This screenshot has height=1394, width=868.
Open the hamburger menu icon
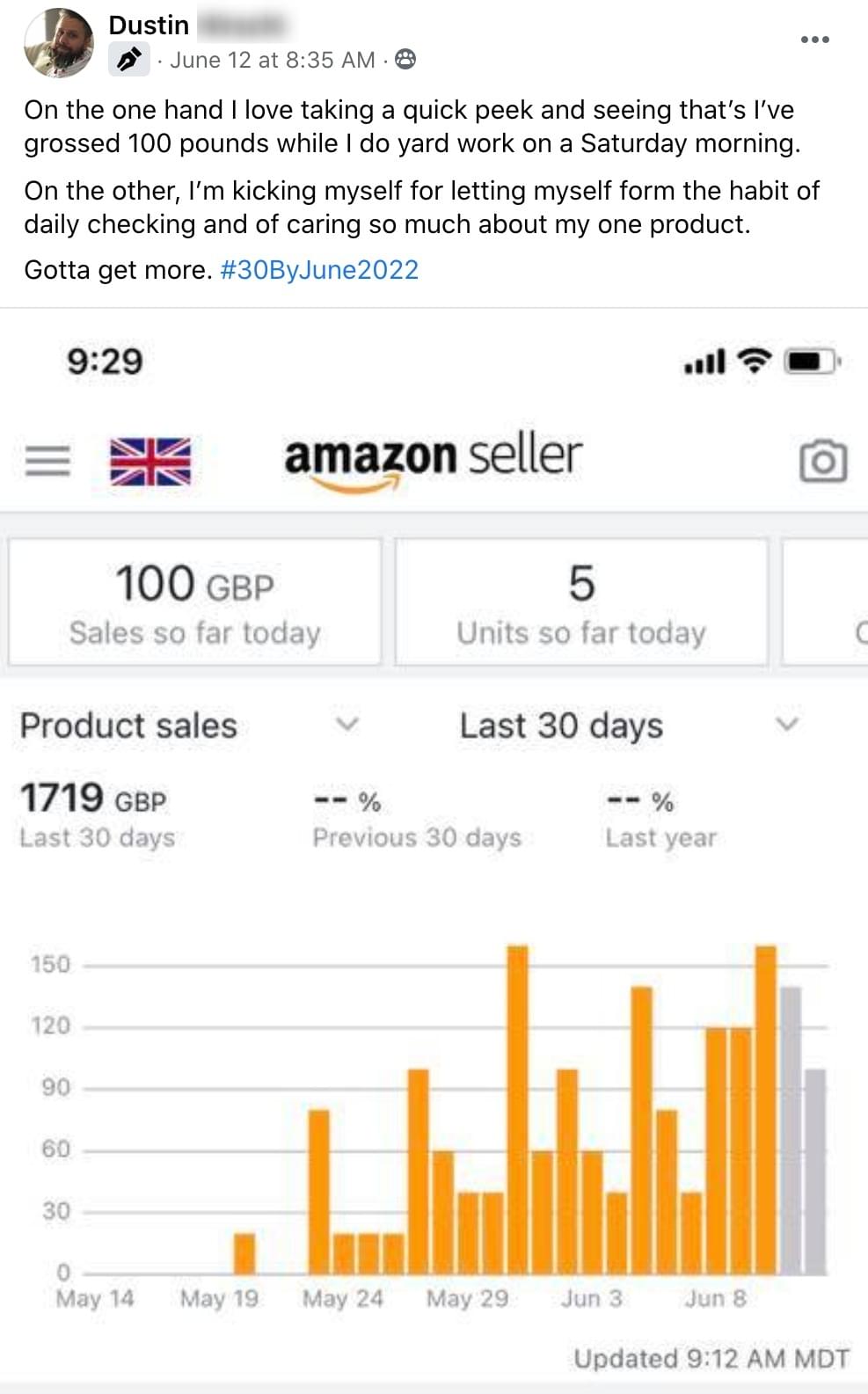pos(47,460)
